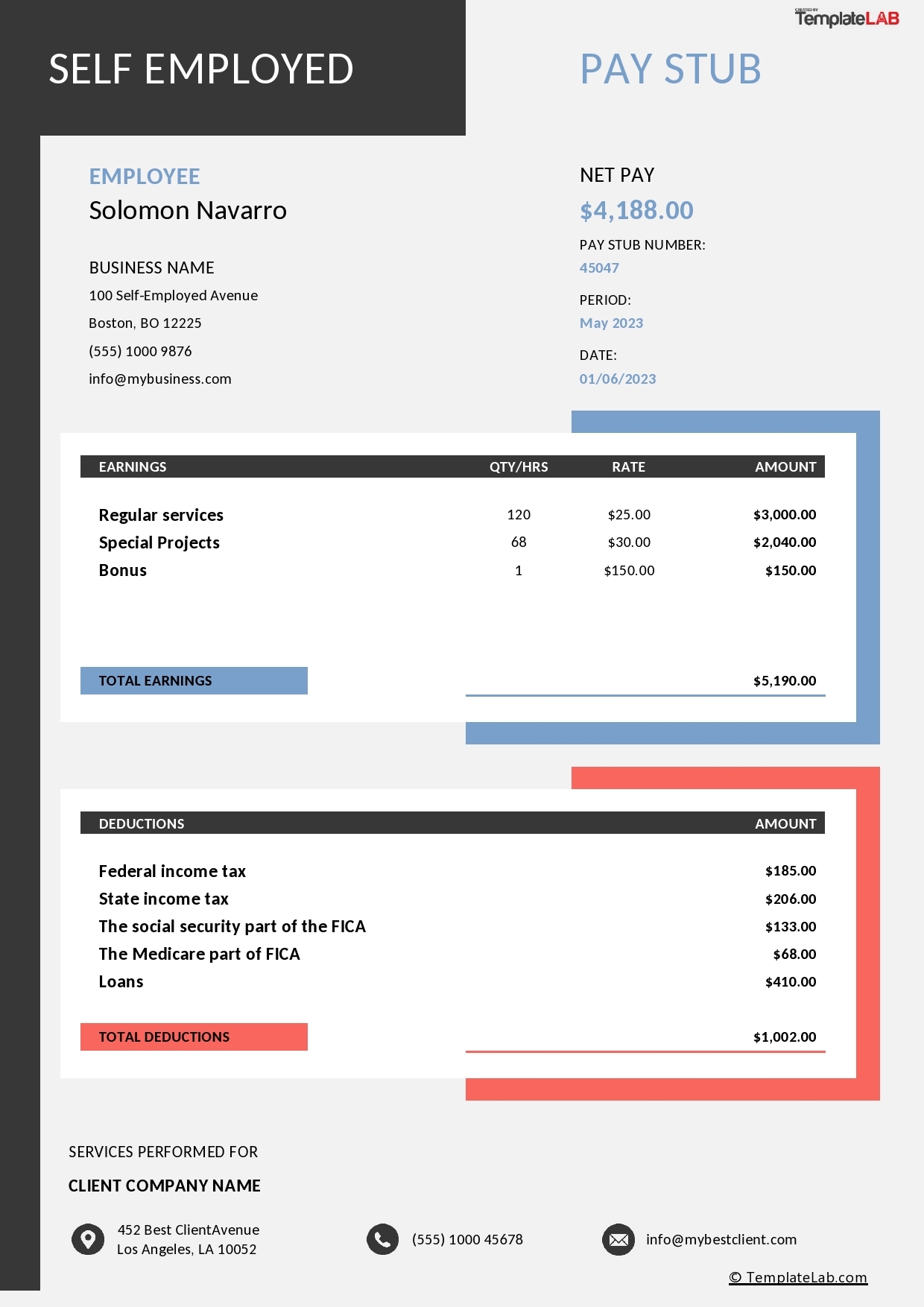Click the info@mybestclient.com email address
This screenshot has height=1307, width=924.
point(721,1239)
